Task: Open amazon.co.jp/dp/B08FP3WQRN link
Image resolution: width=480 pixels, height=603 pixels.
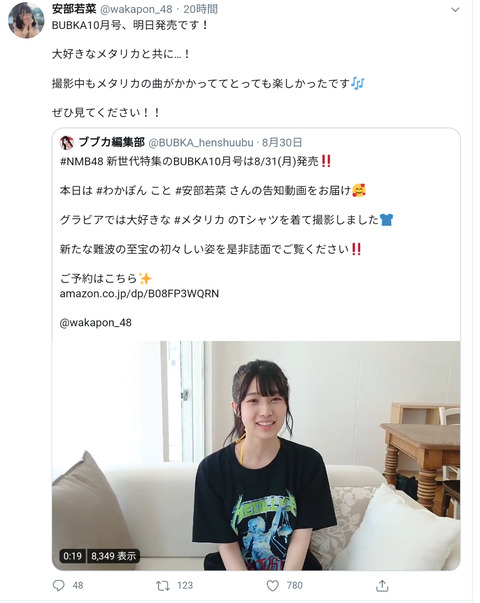Action: point(139,294)
